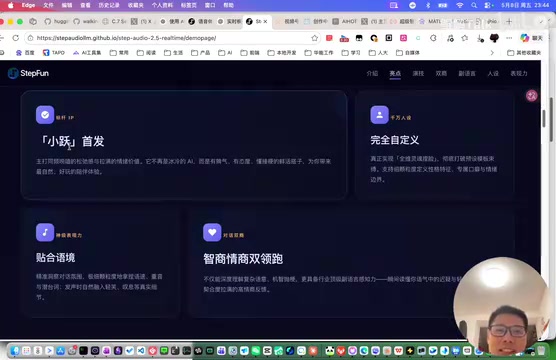Click the red extension icon beside address bar
This screenshot has height=360, width=556.
click(x=329, y=38)
